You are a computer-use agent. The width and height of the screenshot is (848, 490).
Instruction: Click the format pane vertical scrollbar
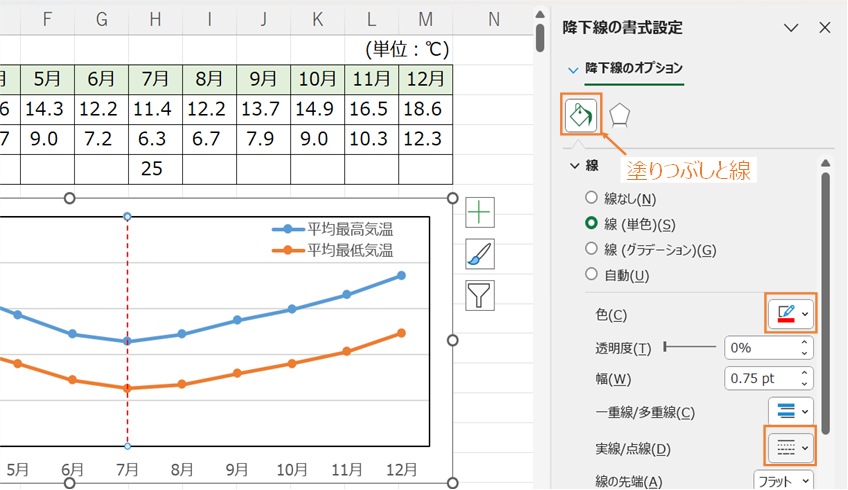(x=825, y=303)
